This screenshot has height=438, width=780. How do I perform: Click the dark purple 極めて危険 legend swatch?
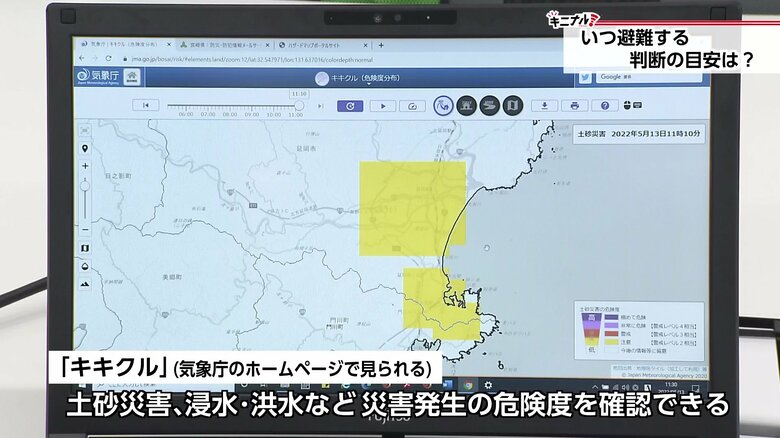pyautogui.click(x=611, y=317)
